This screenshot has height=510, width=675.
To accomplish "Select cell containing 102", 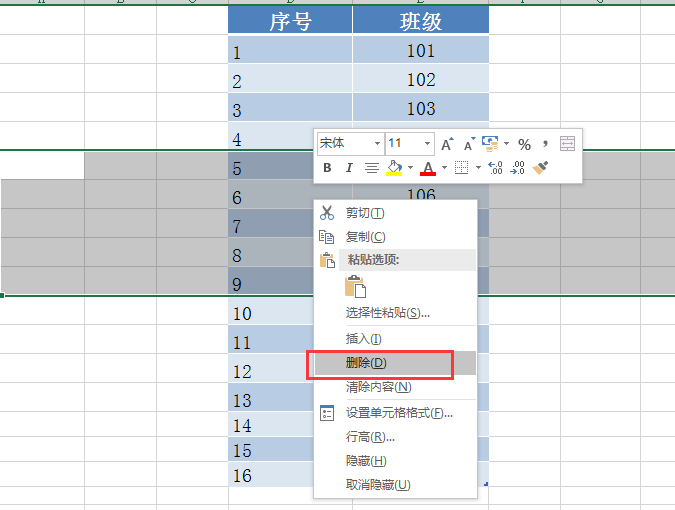I will [421, 78].
